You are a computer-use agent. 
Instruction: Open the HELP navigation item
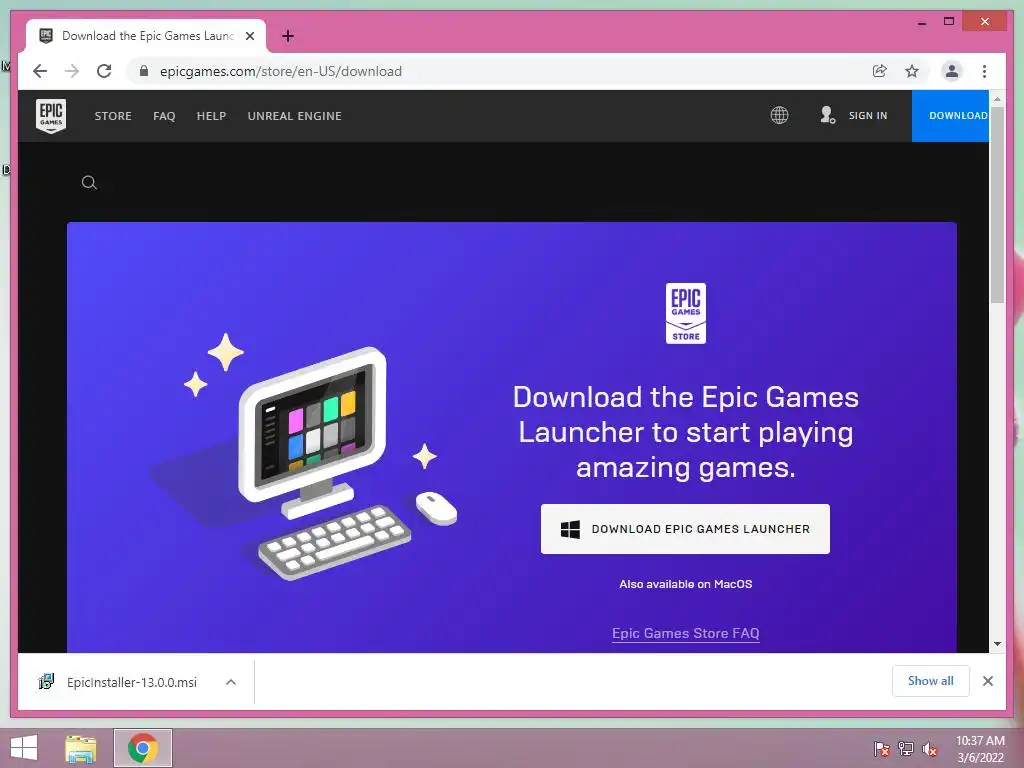click(x=212, y=116)
